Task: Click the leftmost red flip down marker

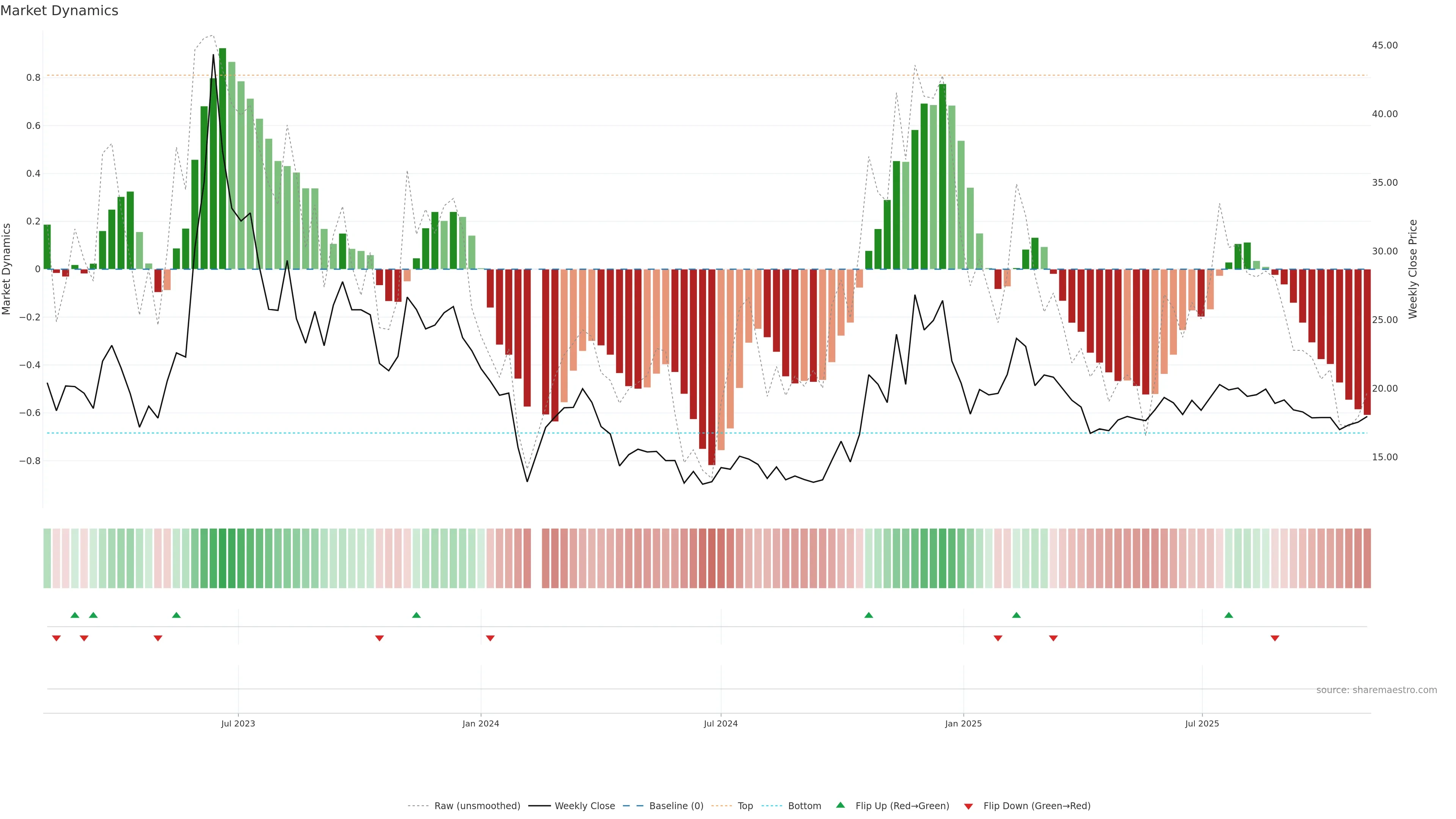Action: click(x=56, y=638)
